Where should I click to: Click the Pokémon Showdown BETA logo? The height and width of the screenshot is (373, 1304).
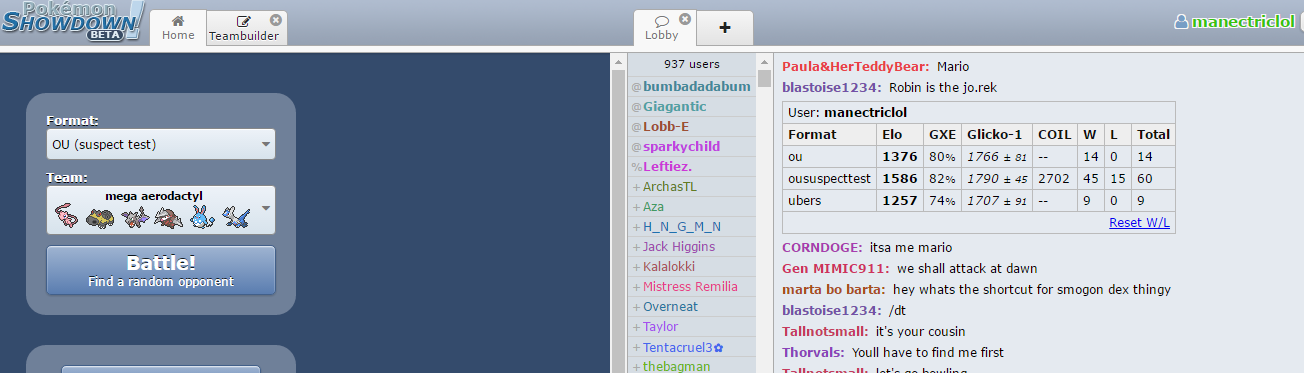(72, 22)
